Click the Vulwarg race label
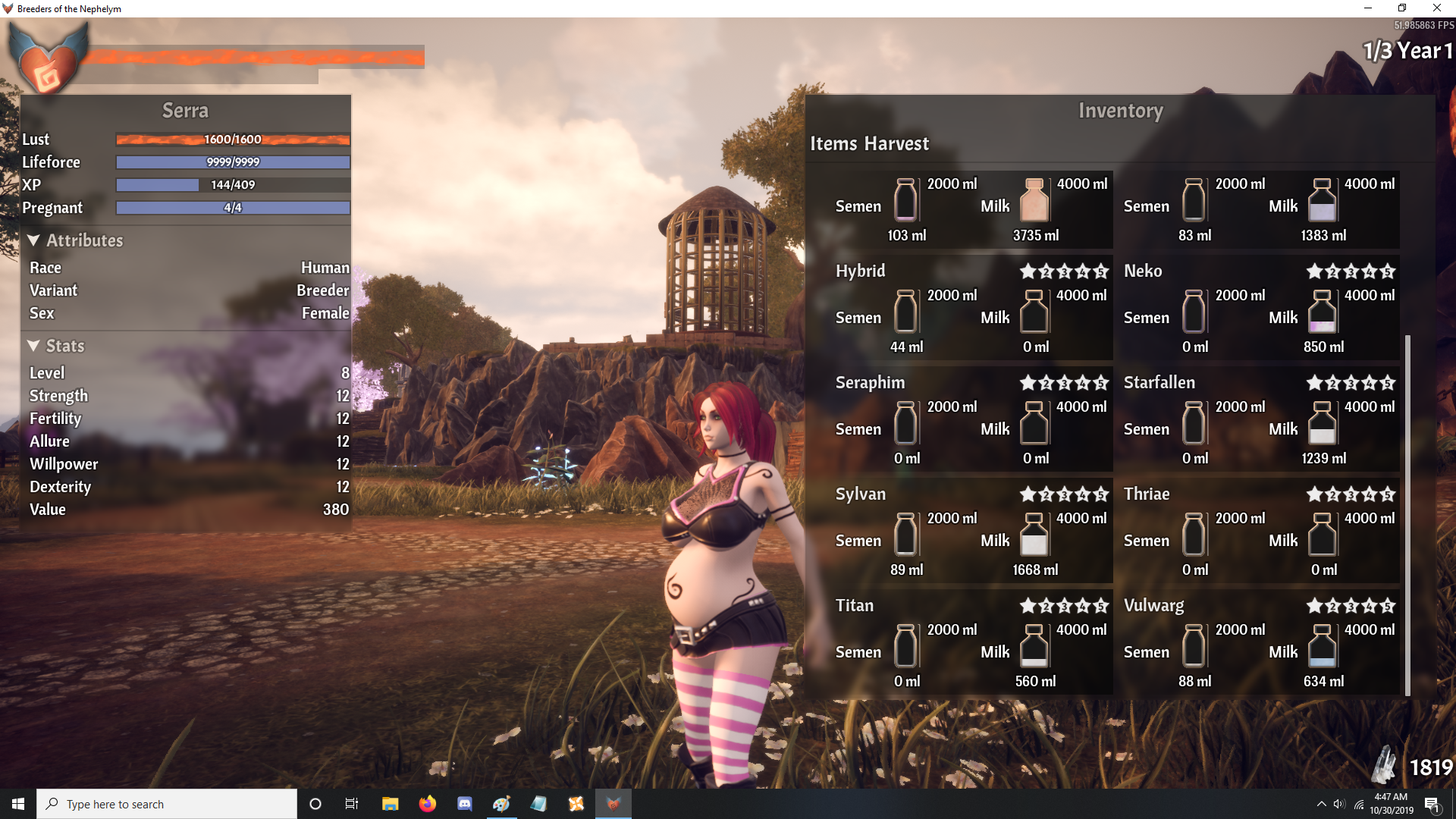The height and width of the screenshot is (819, 1456). (1153, 606)
